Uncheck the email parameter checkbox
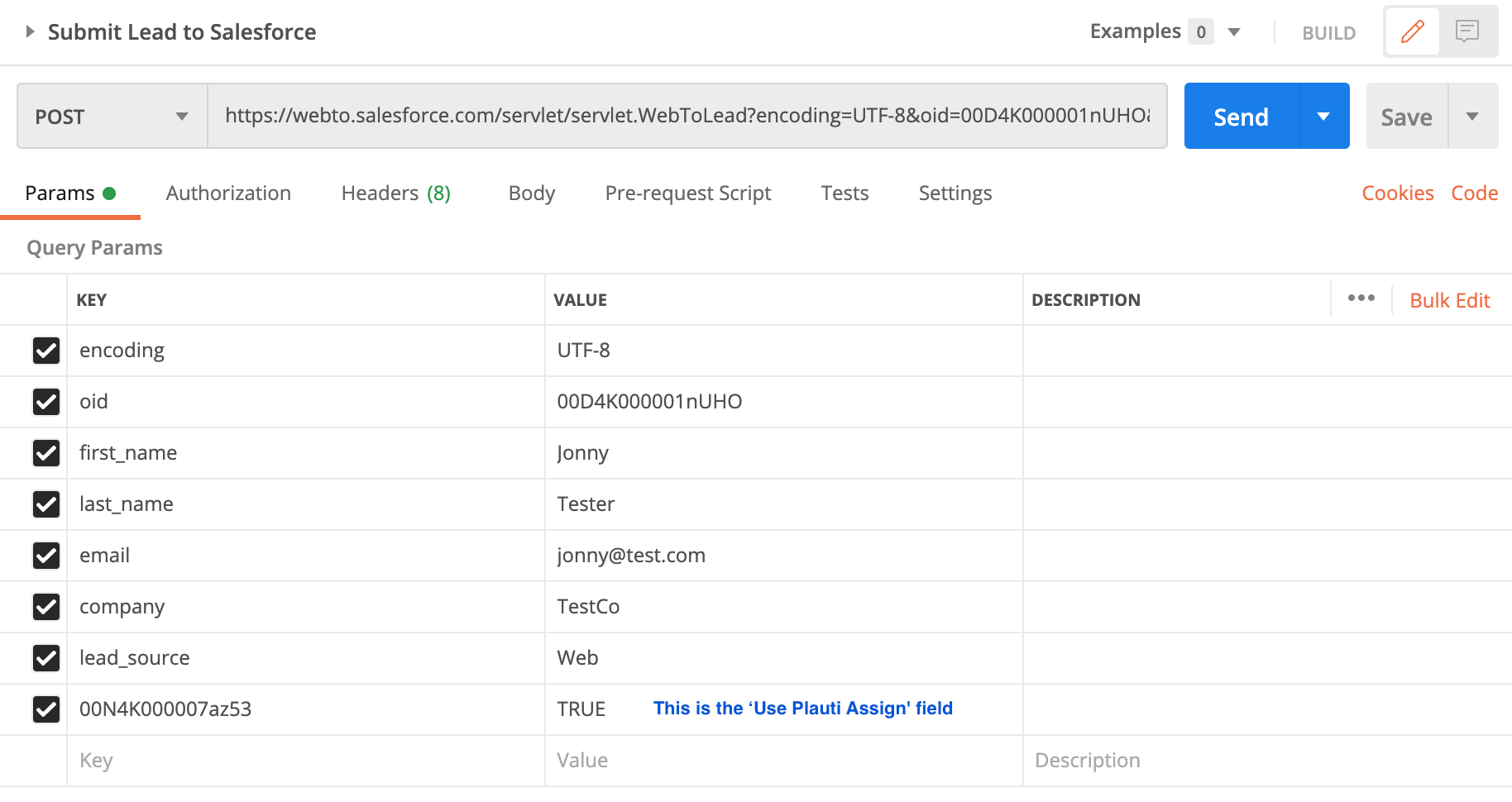 (46, 556)
